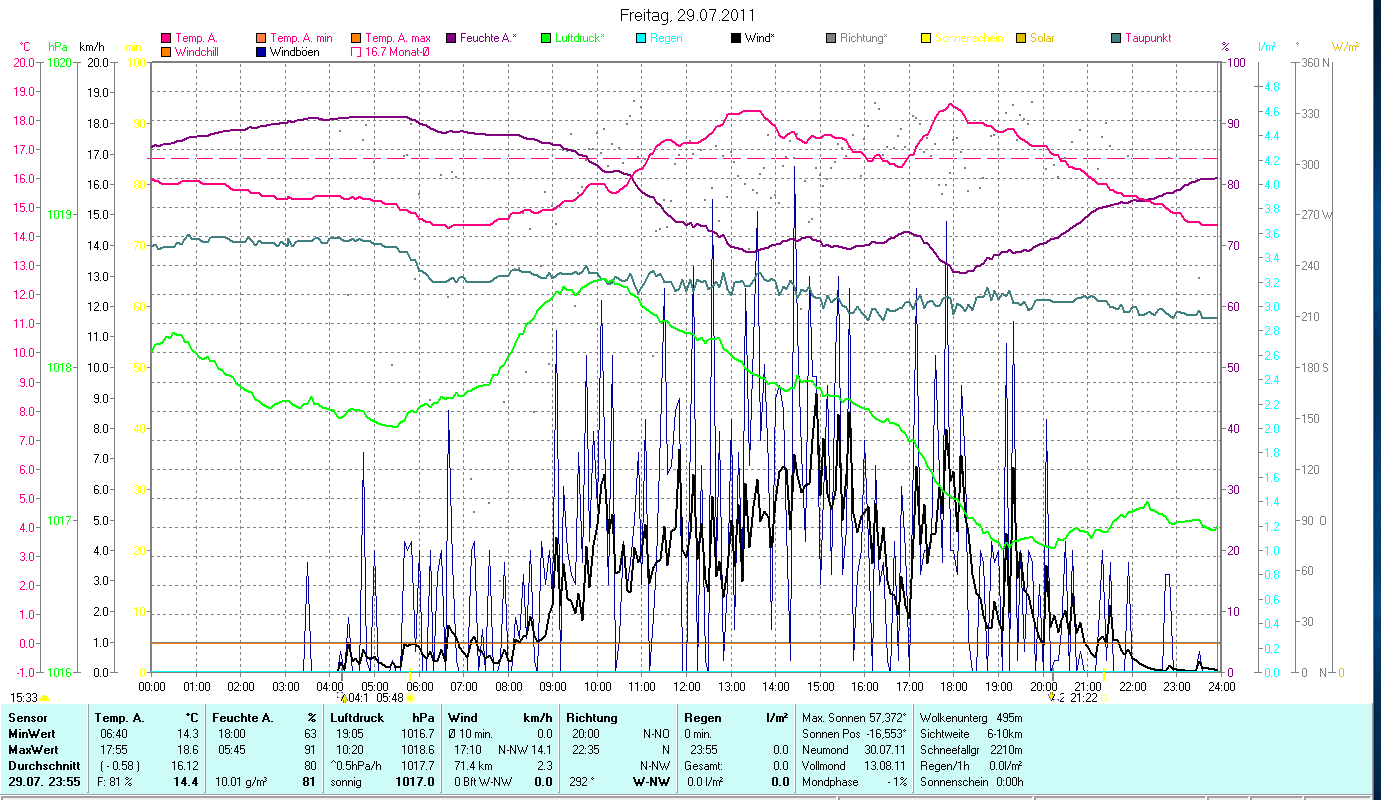Click the gray Richtung* legend square

(831, 39)
